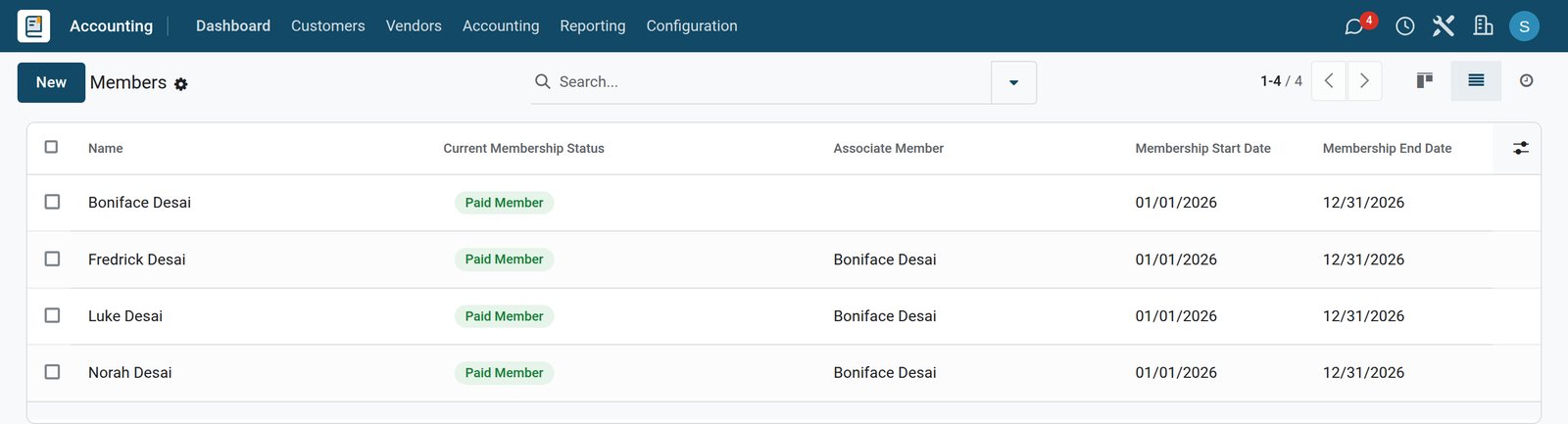Click associate member in Luke Desai row
The image size is (1568, 424).
click(x=885, y=316)
